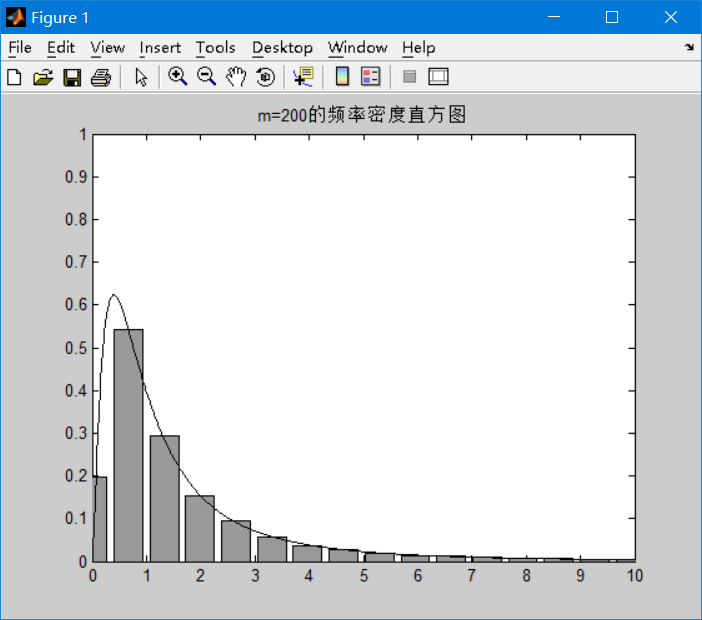Dock the figure using corner arrow
Screen dimensions: 702x620
(689, 47)
